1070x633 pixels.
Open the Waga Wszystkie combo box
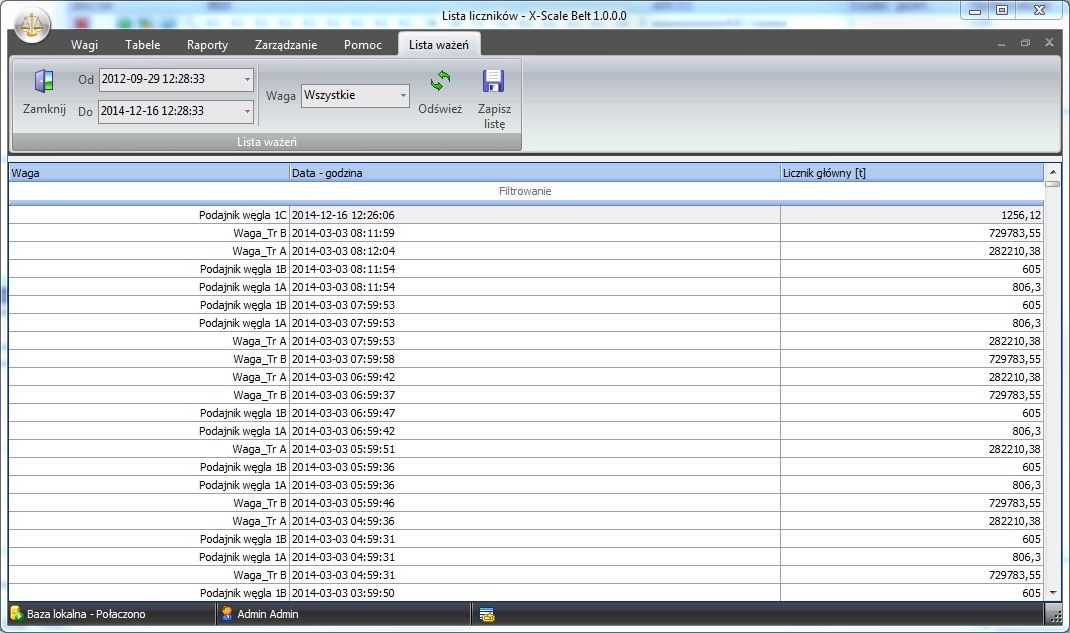coord(403,96)
